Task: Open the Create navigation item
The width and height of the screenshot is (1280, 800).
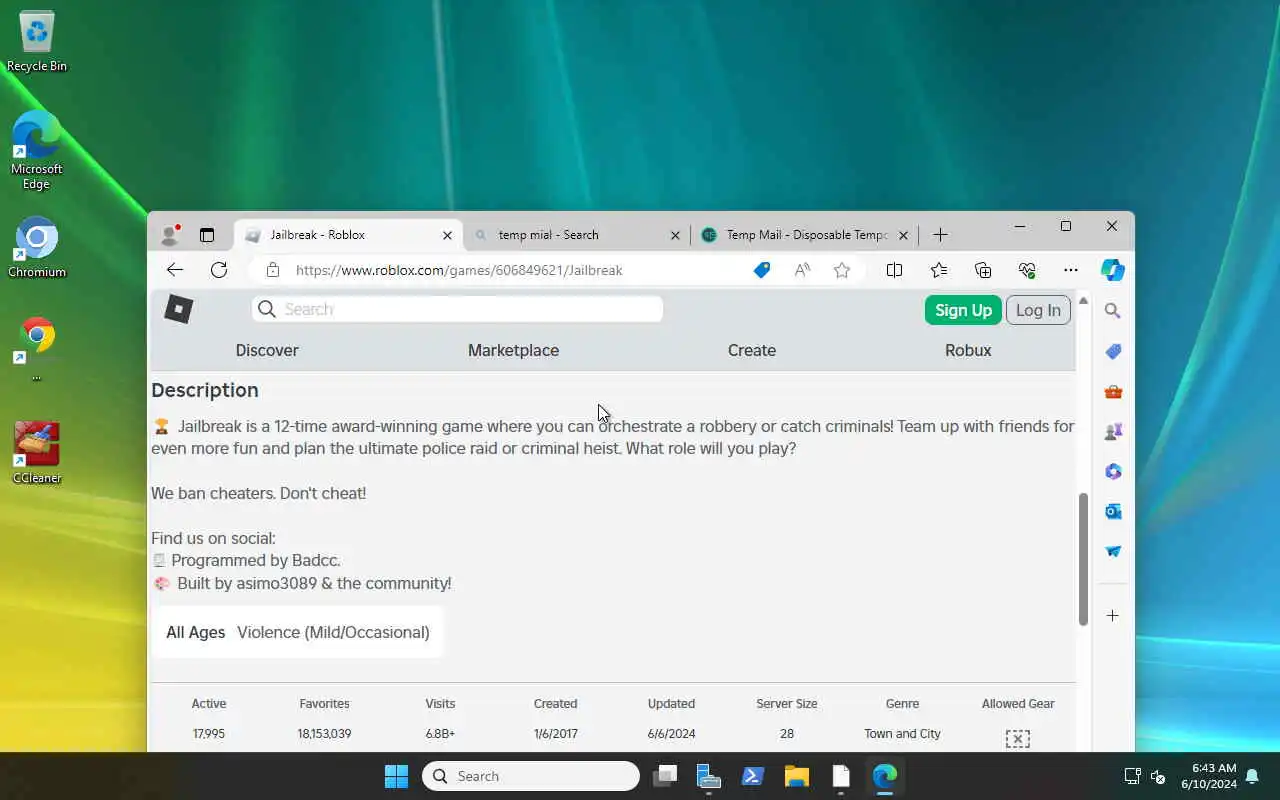Action: pyautogui.click(x=752, y=350)
